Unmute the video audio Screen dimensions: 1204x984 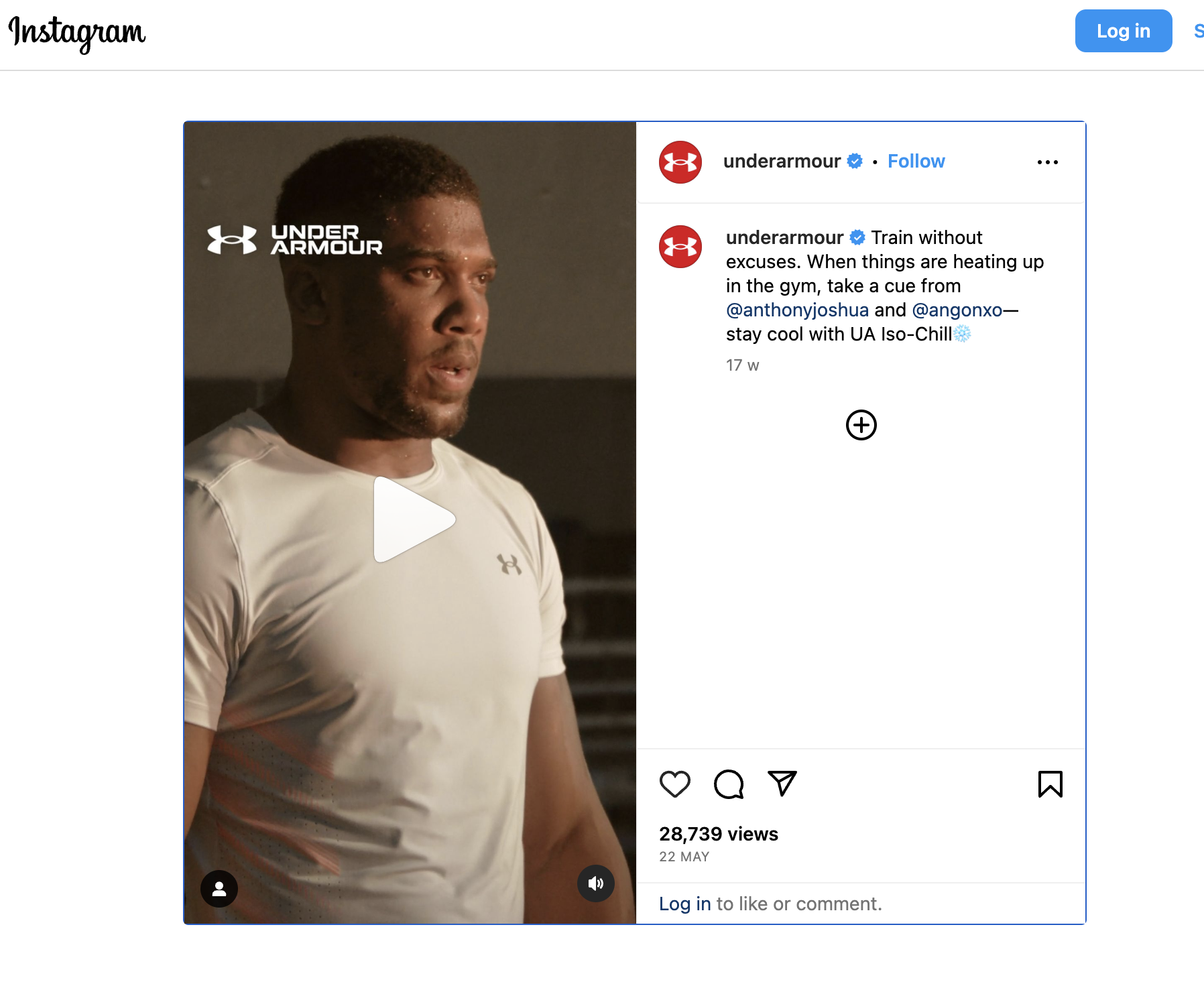[595, 883]
